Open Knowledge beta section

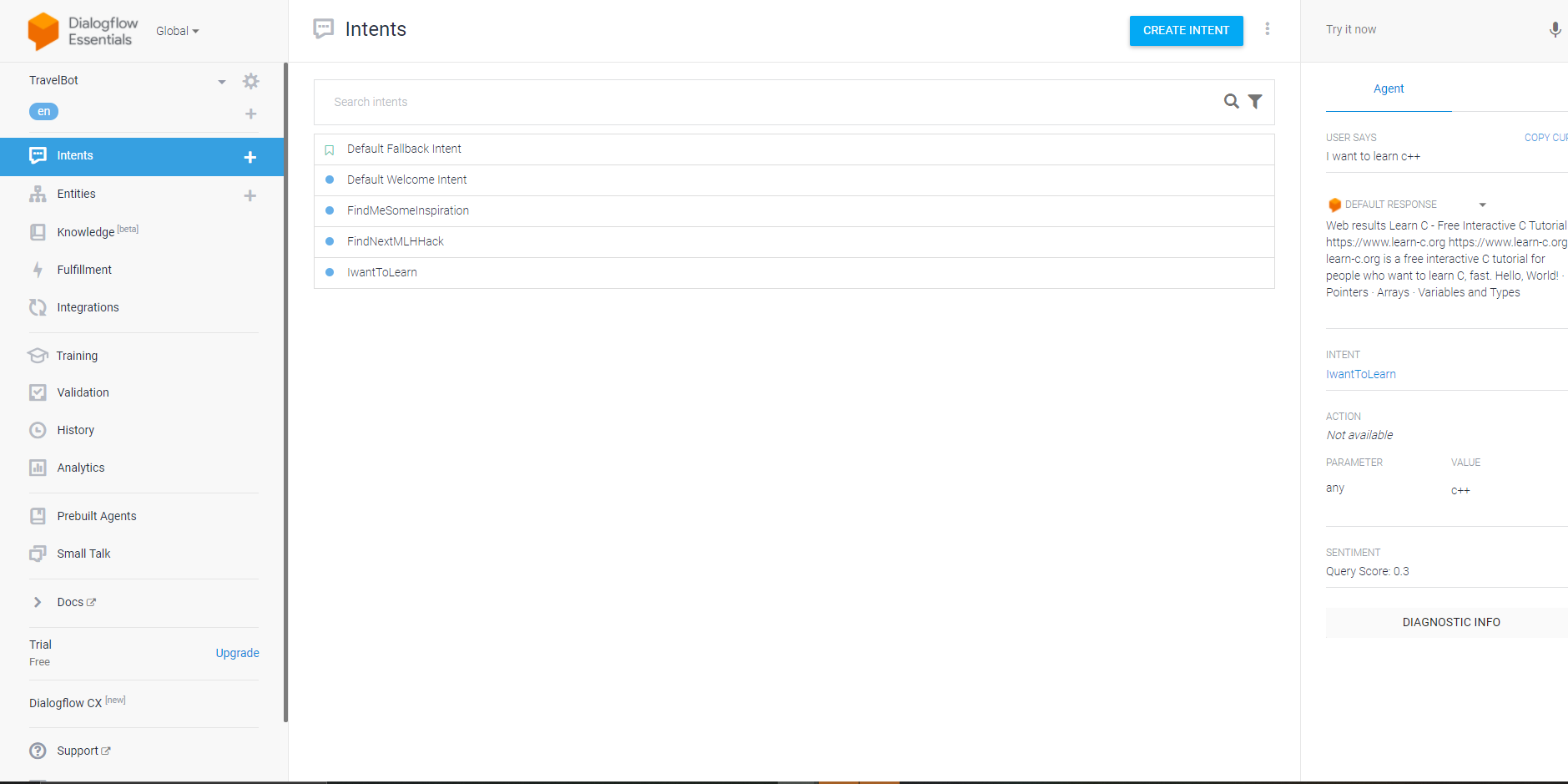coord(98,231)
